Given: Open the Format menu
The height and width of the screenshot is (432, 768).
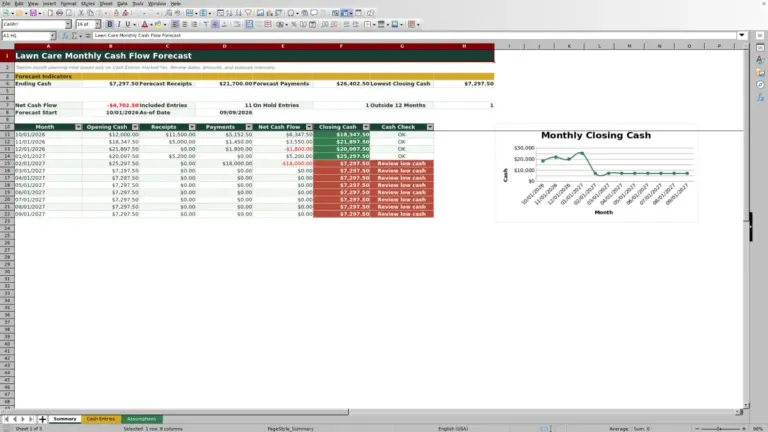Looking at the screenshot, I should pyautogui.click(x=68, y=3).
